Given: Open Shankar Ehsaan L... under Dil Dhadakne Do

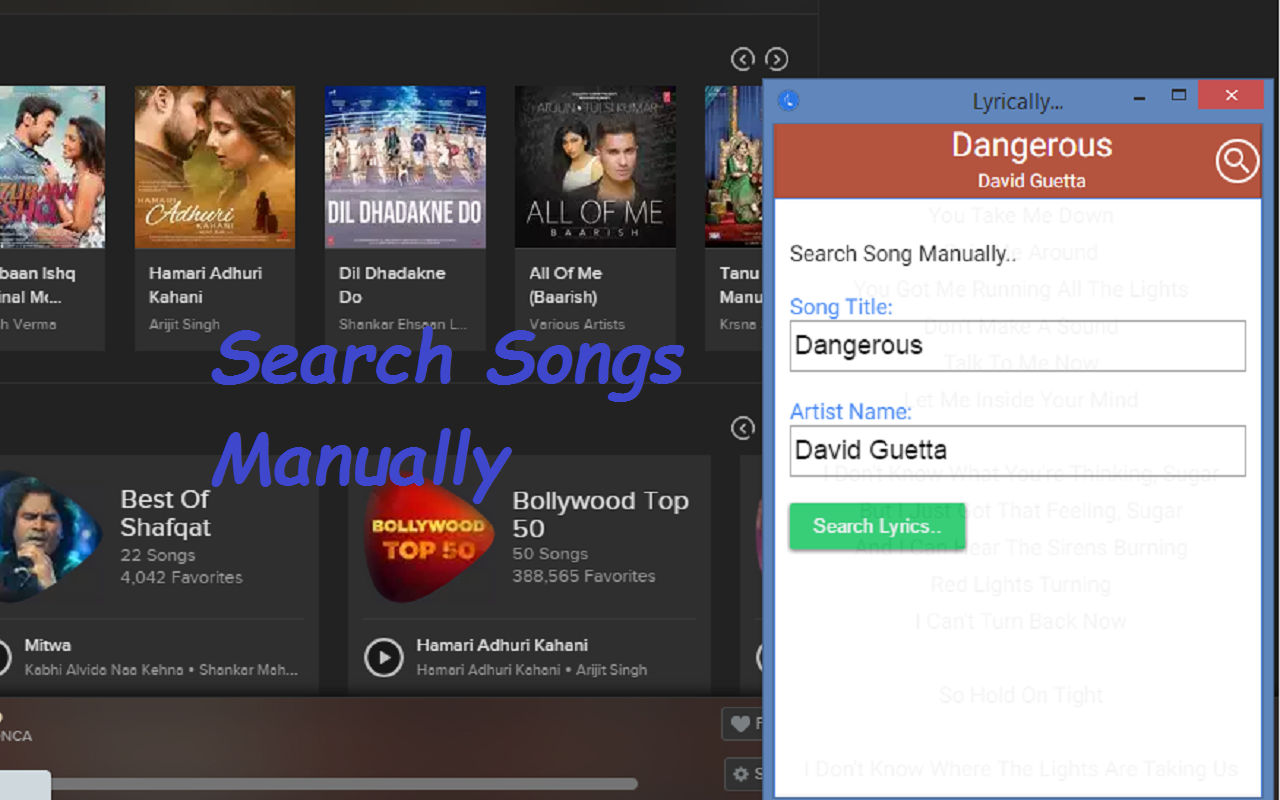Looking at the screenshot, I should pos(403,324).
